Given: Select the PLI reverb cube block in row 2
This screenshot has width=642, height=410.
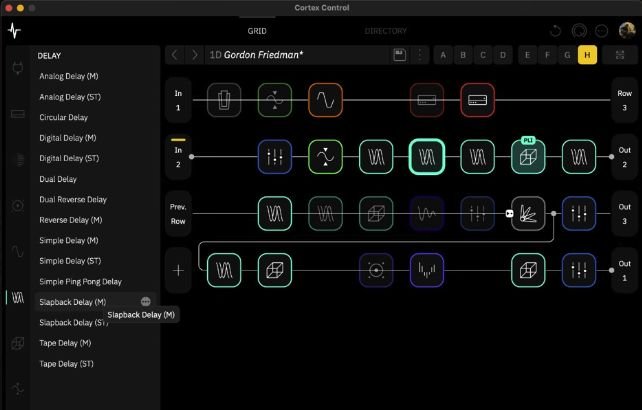Looking at the screenshot, I should 528,157.
